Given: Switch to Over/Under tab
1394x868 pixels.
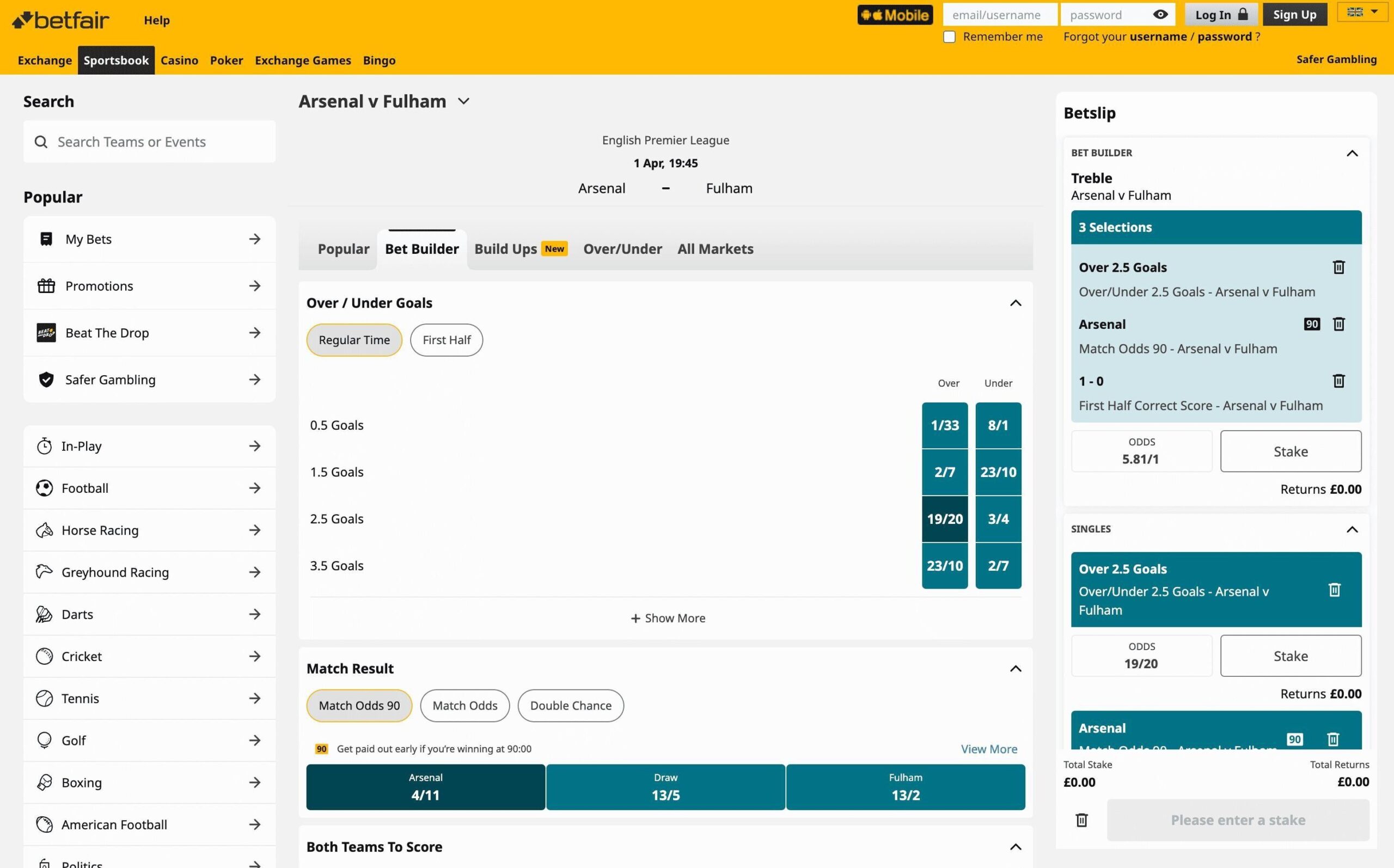Looking at the screenshot, I should pyautogui.click(x=622, y=249).
